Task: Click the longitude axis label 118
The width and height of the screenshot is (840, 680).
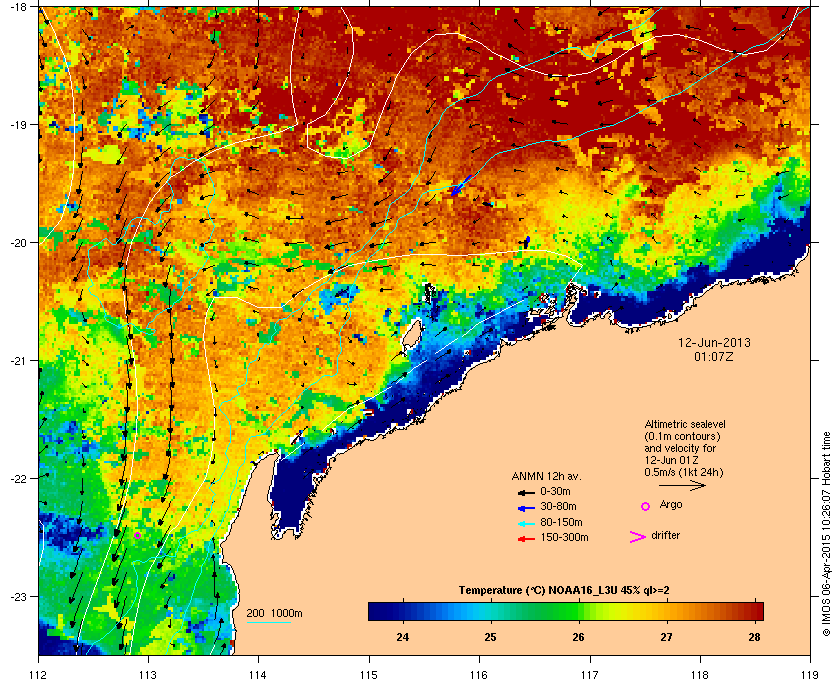Action: (700, 675)
